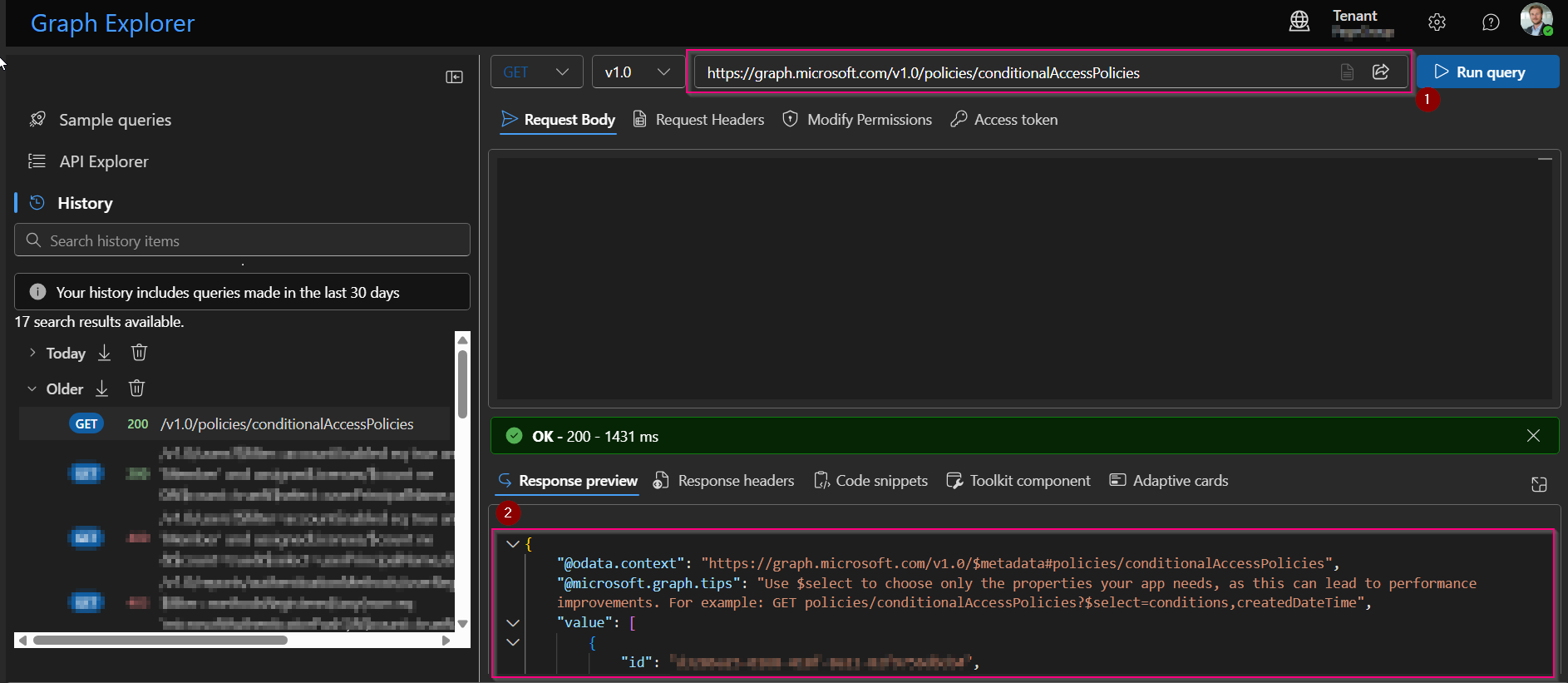The height and width of the screenshot is (683, 1568).
Task: Open the settings gear
Action: click(x=1437, y=22)
